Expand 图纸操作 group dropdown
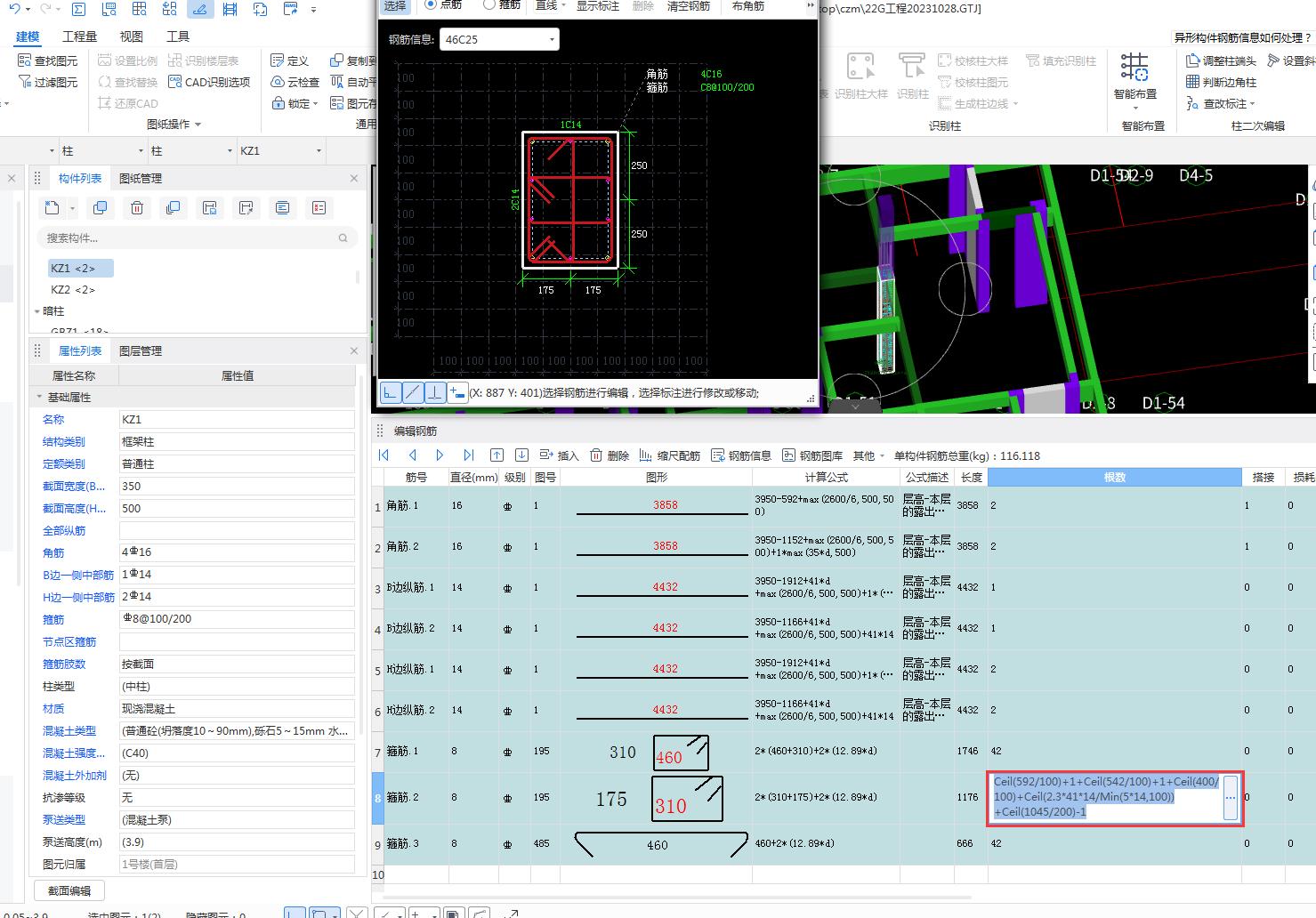The image size is (1316, 918). click(x=198, y=125)
